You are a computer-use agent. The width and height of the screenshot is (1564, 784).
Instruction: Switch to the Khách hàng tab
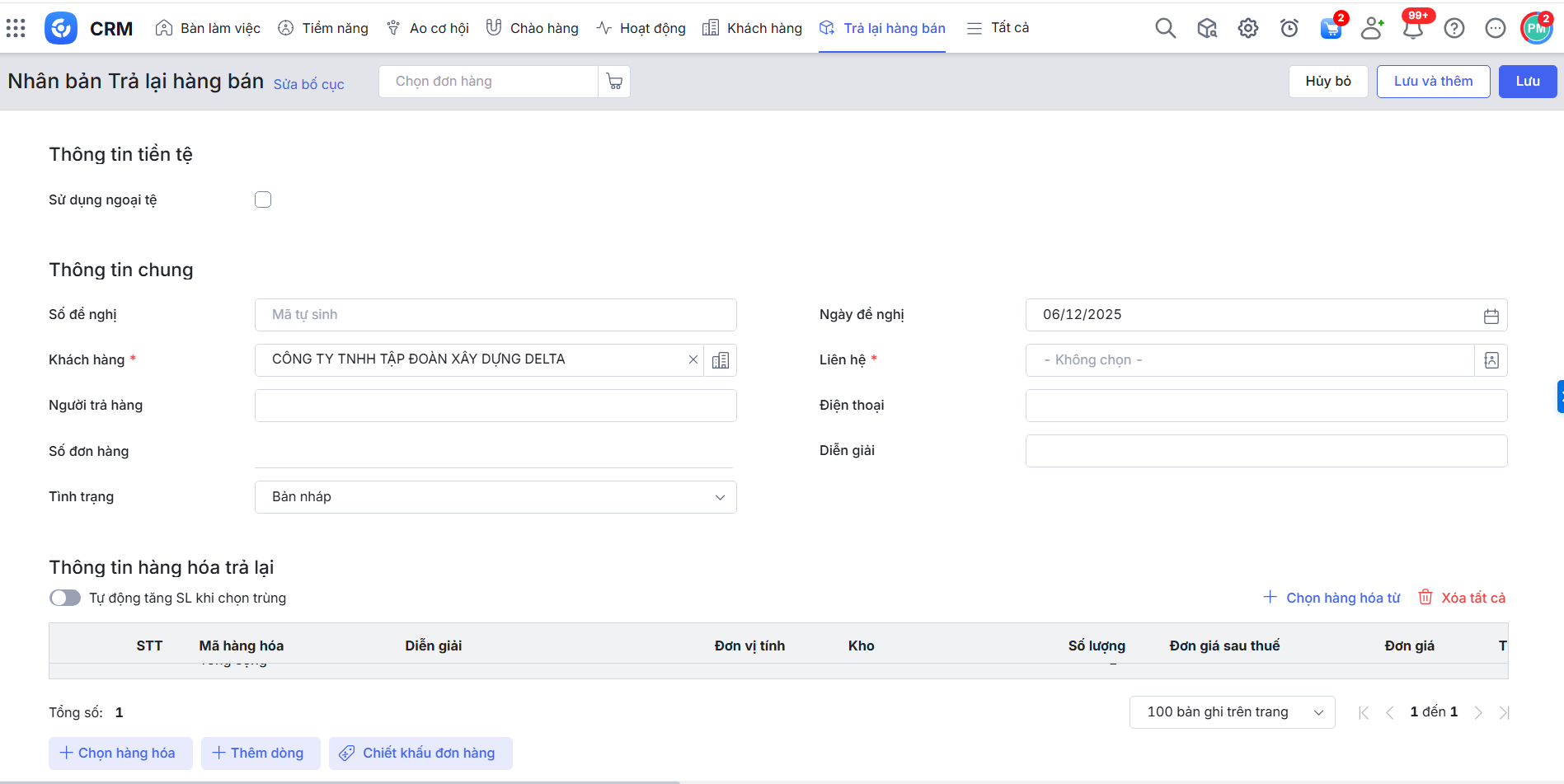[x=752, y=28]
